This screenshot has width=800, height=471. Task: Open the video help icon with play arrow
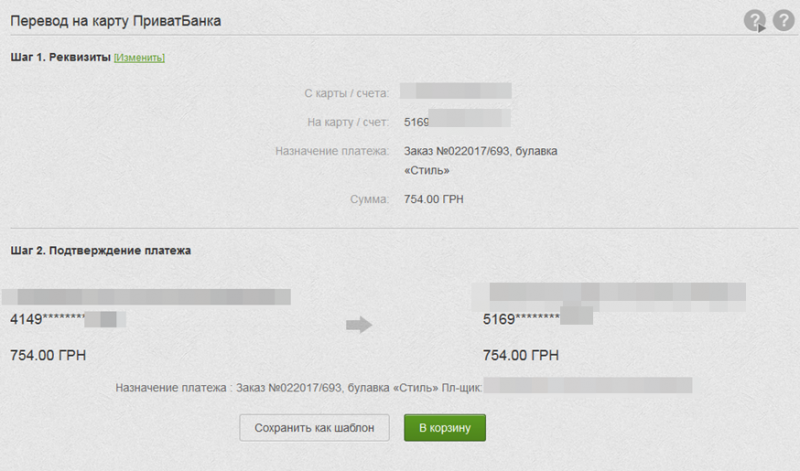point(754,21)
